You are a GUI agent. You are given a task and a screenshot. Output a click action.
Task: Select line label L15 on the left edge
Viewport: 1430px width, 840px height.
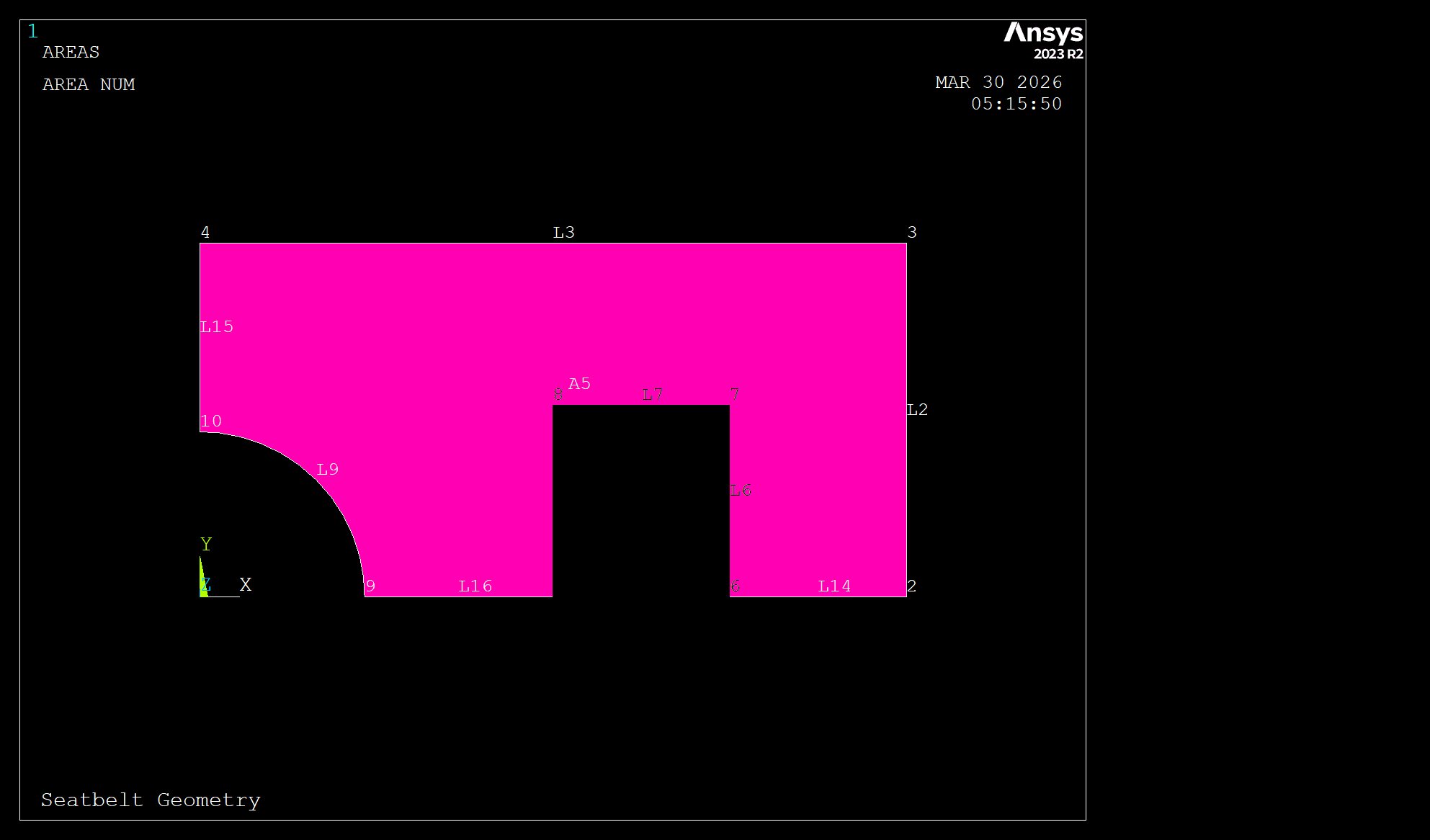(x=217, y=326)
